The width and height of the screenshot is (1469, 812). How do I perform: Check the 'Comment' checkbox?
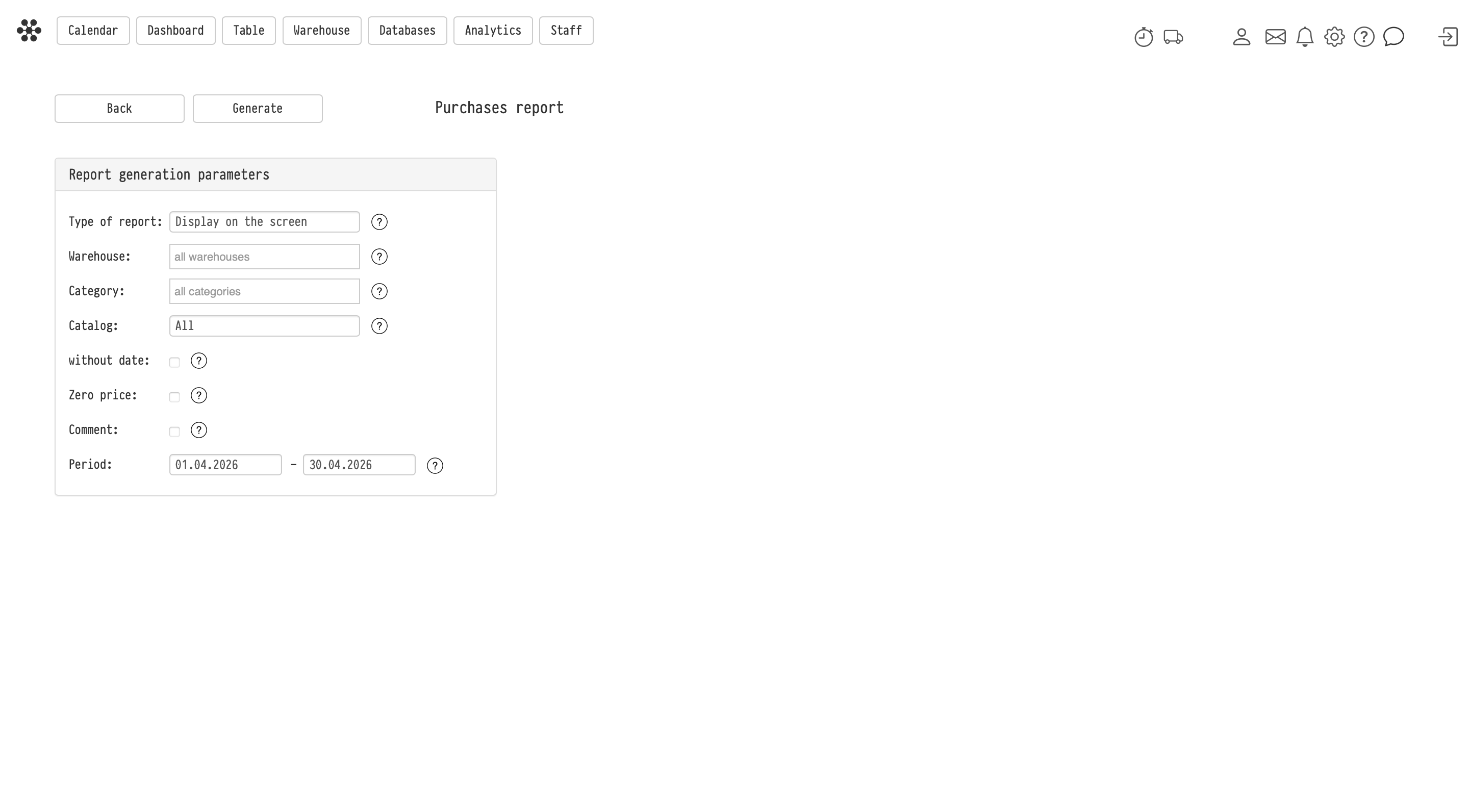tap(174, 432)
